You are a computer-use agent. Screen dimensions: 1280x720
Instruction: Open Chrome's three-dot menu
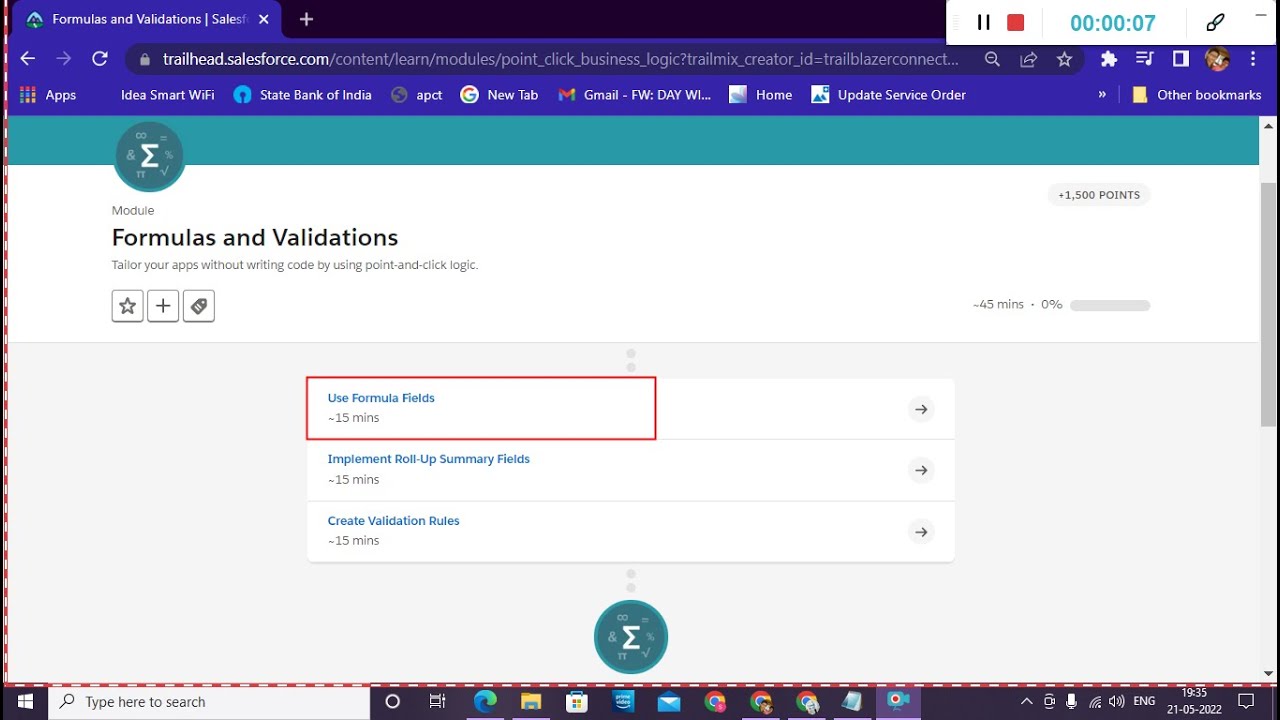[x=1253, y=59]
